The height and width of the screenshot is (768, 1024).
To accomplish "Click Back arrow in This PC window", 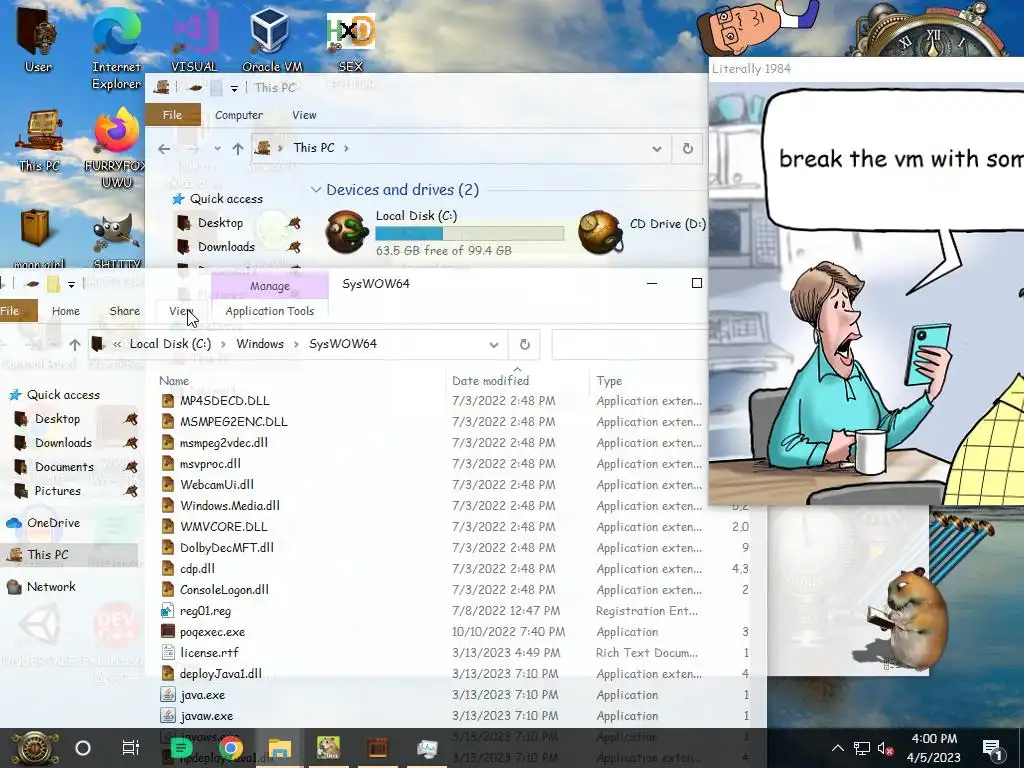I will tap(164, 149).
